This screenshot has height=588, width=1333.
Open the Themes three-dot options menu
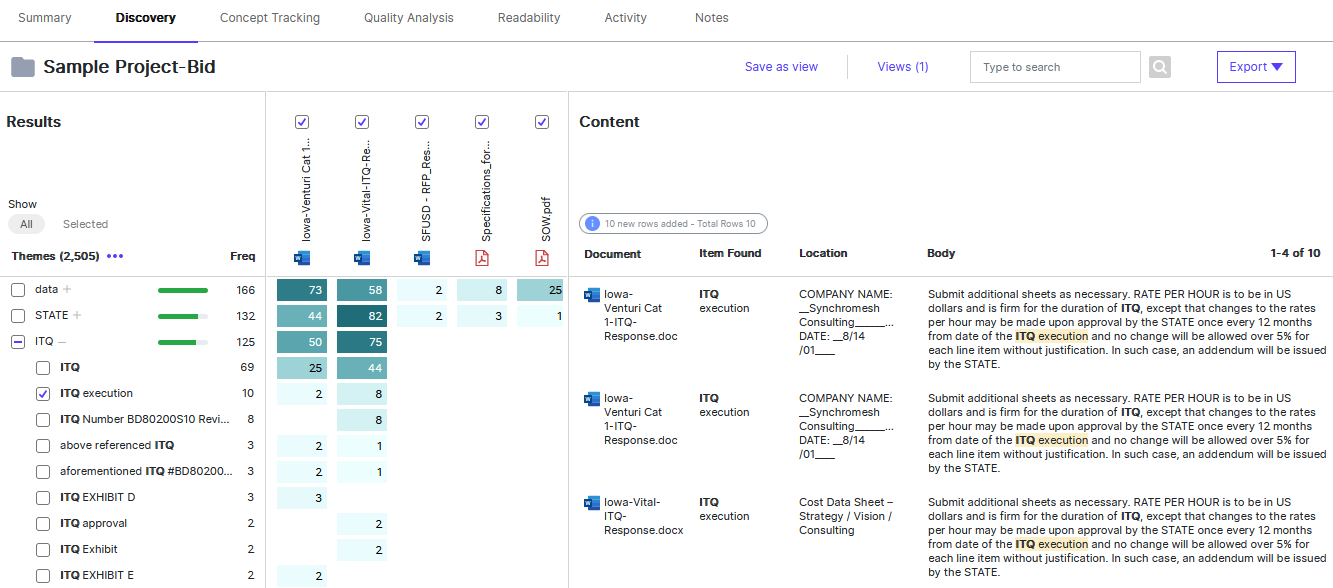pyautogui.click(x=114, y=257)
